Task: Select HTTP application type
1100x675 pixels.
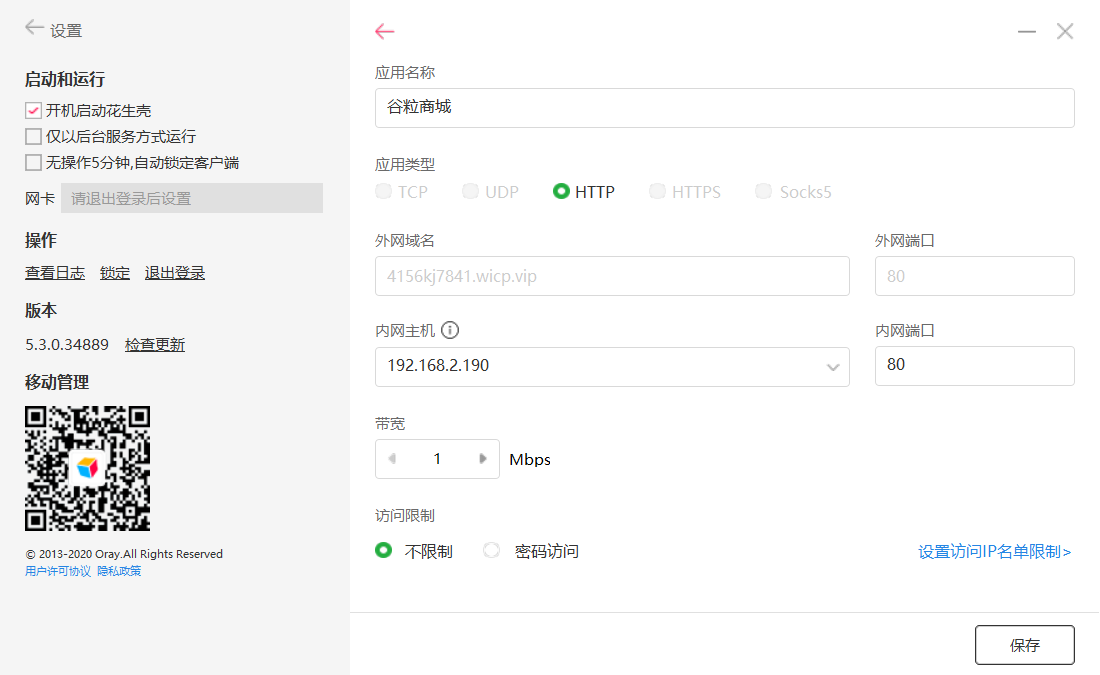Action: click(x=561, y=192)
